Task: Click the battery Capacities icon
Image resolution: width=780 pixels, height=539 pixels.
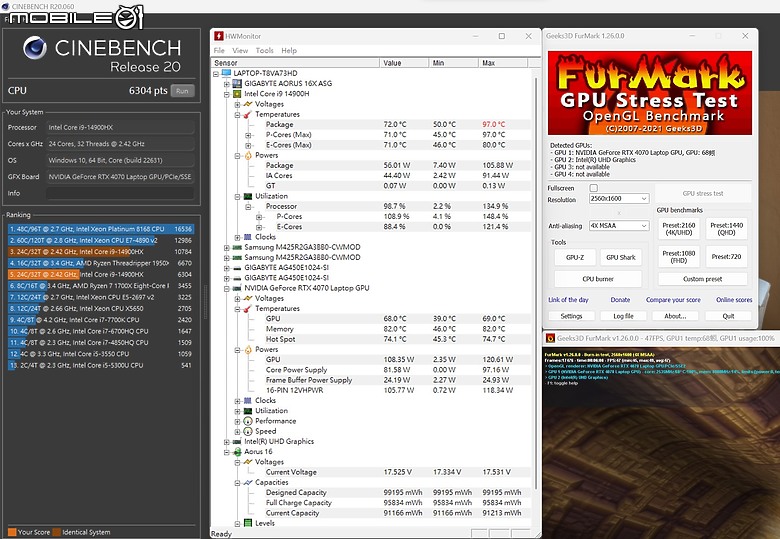Action: (248, 482)
